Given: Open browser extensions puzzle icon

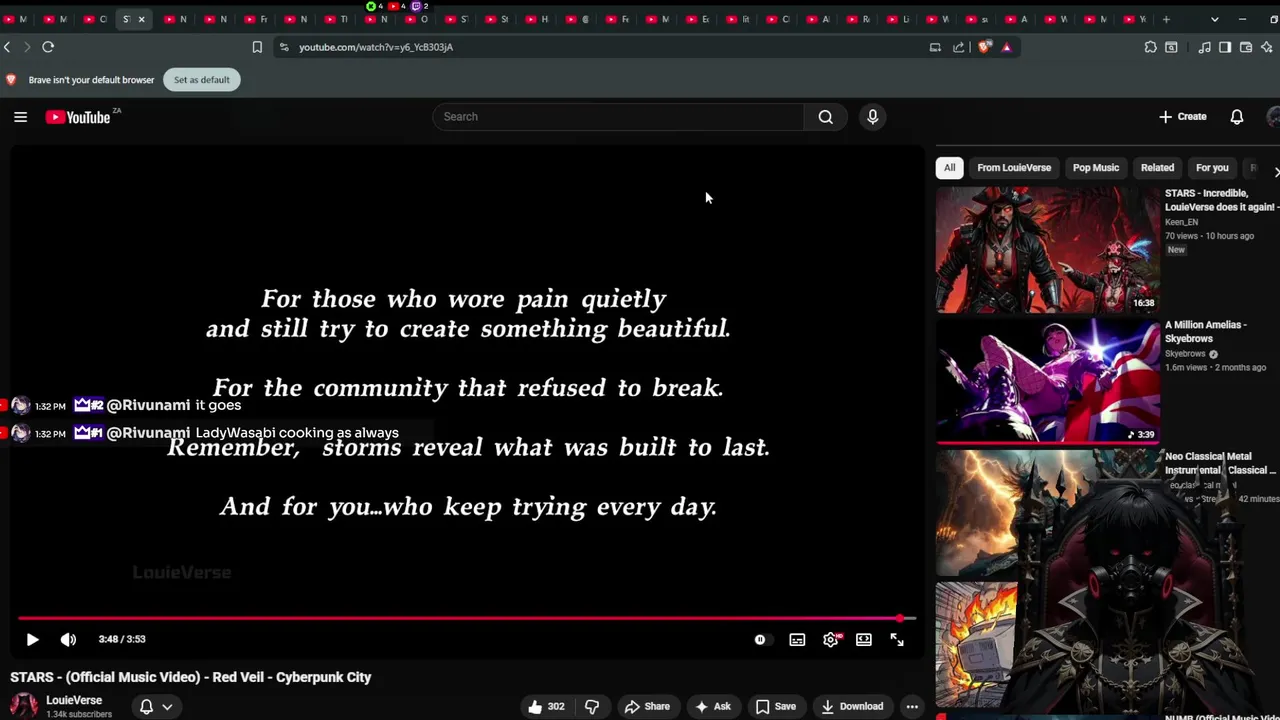Looking at the screenshot, I should click(x=1150, y=47).
